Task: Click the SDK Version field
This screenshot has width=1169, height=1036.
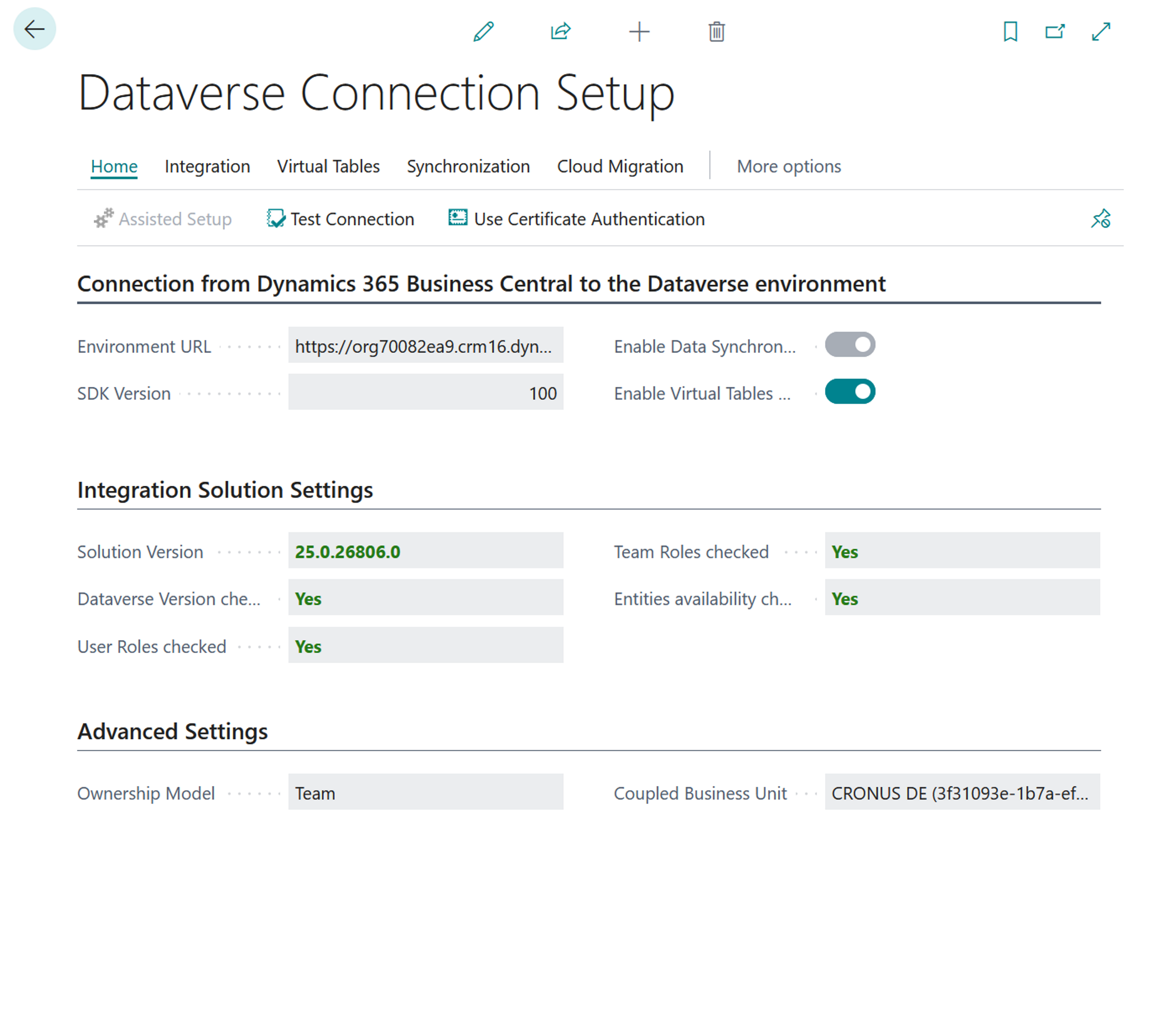Action: pyautogui.click(x=425, y=392)
